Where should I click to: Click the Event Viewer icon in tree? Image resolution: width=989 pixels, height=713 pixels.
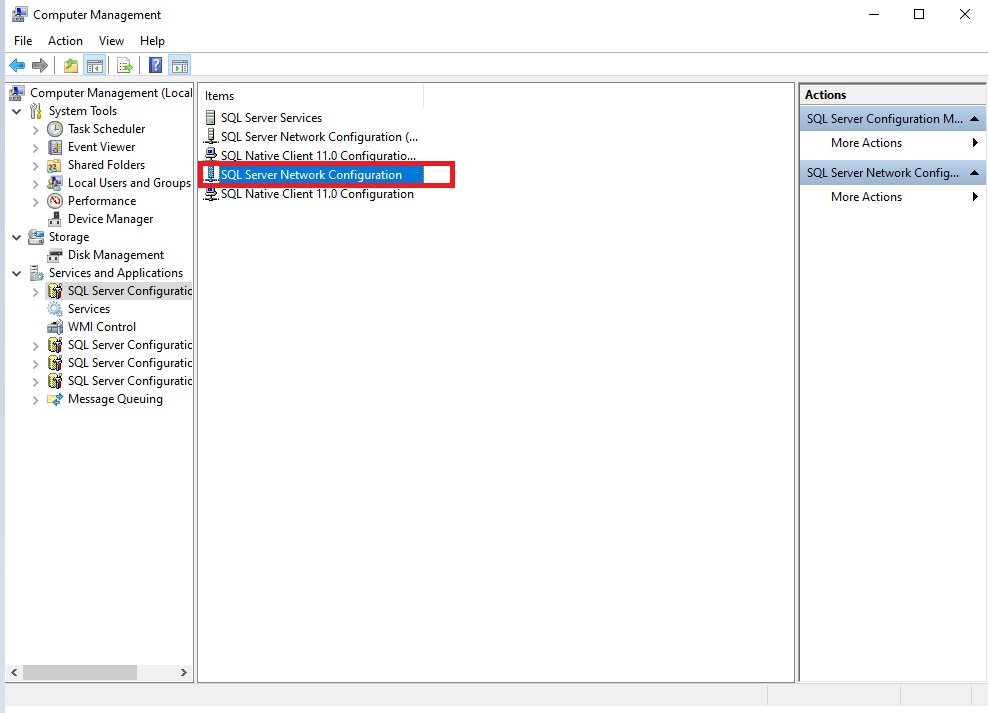pos(56,147)
